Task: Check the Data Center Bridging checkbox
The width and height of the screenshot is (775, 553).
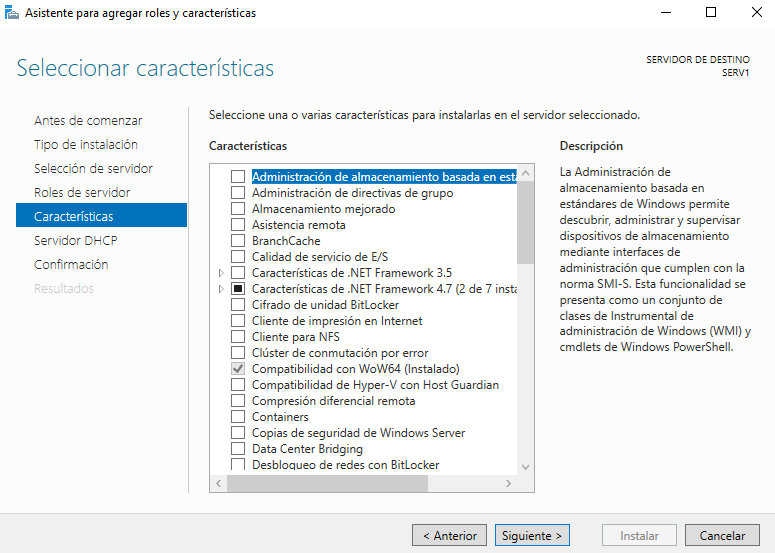Action: click(238, 448)
